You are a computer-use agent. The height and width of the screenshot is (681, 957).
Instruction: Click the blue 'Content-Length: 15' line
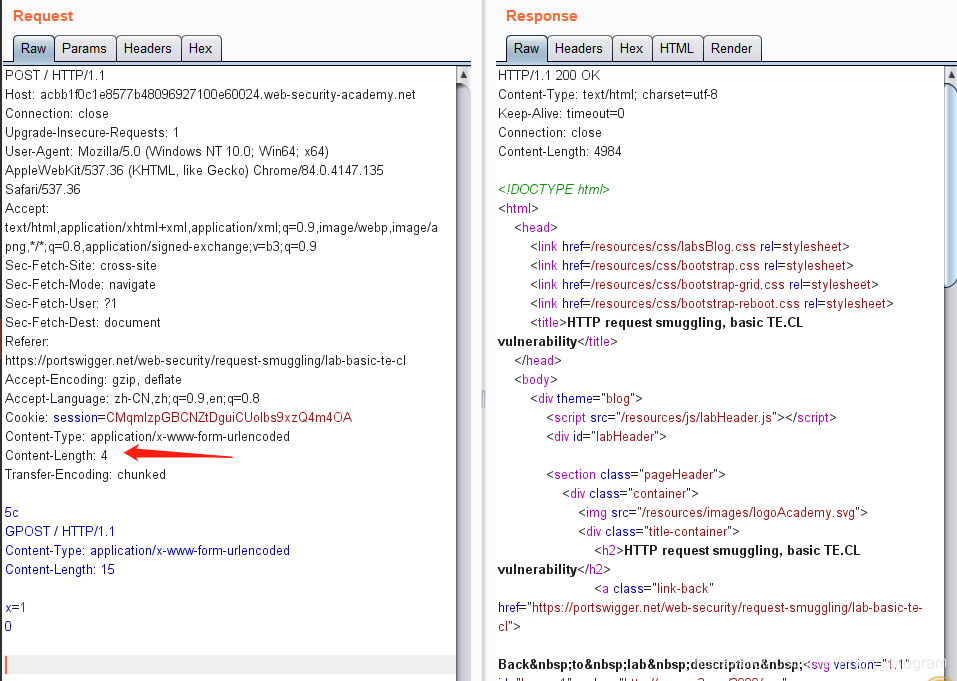60,569
